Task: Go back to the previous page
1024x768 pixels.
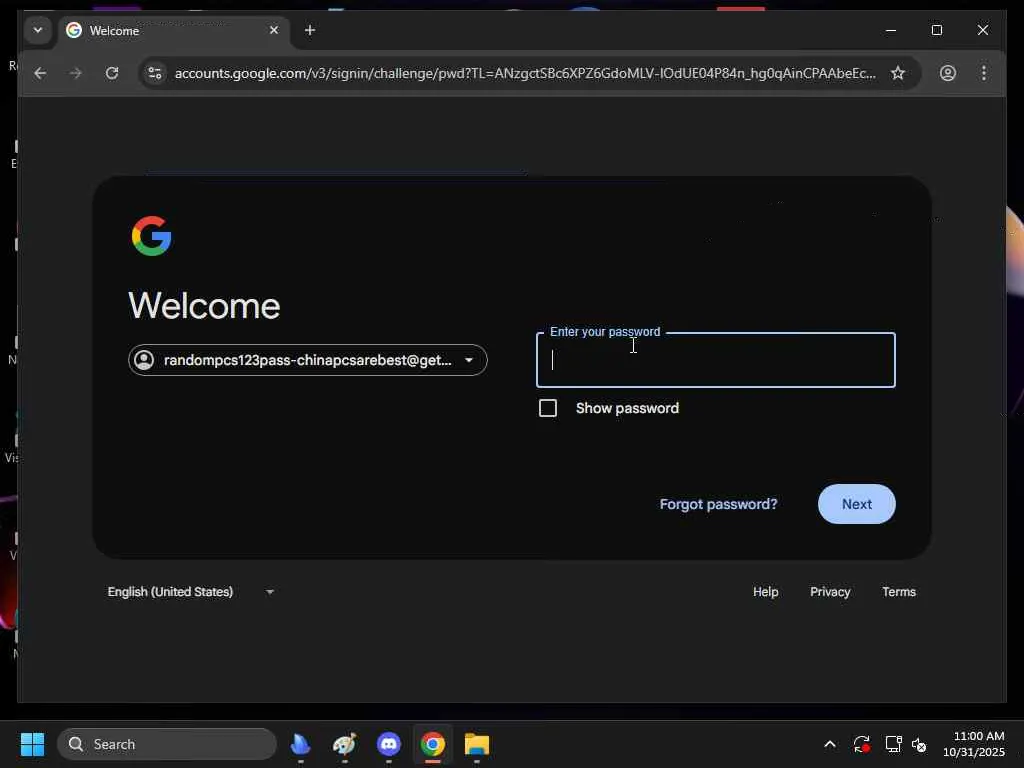Action: pos(40,73)
